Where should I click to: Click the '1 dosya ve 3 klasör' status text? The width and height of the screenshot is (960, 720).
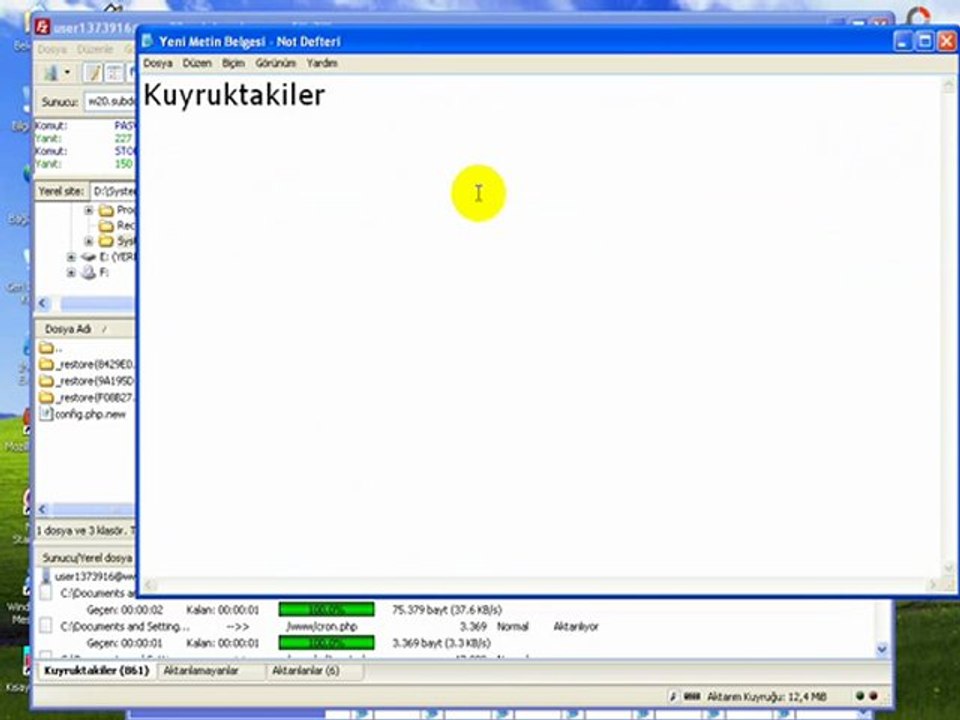[x=83, y=531]
